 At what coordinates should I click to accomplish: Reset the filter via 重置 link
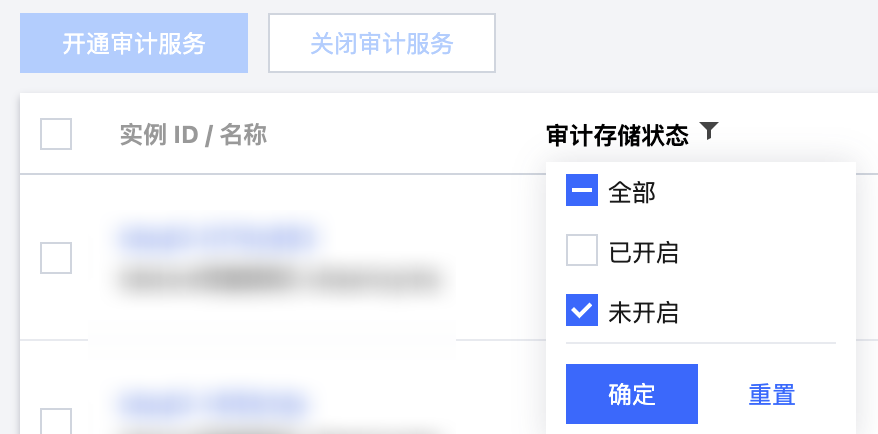coord(771,394)
